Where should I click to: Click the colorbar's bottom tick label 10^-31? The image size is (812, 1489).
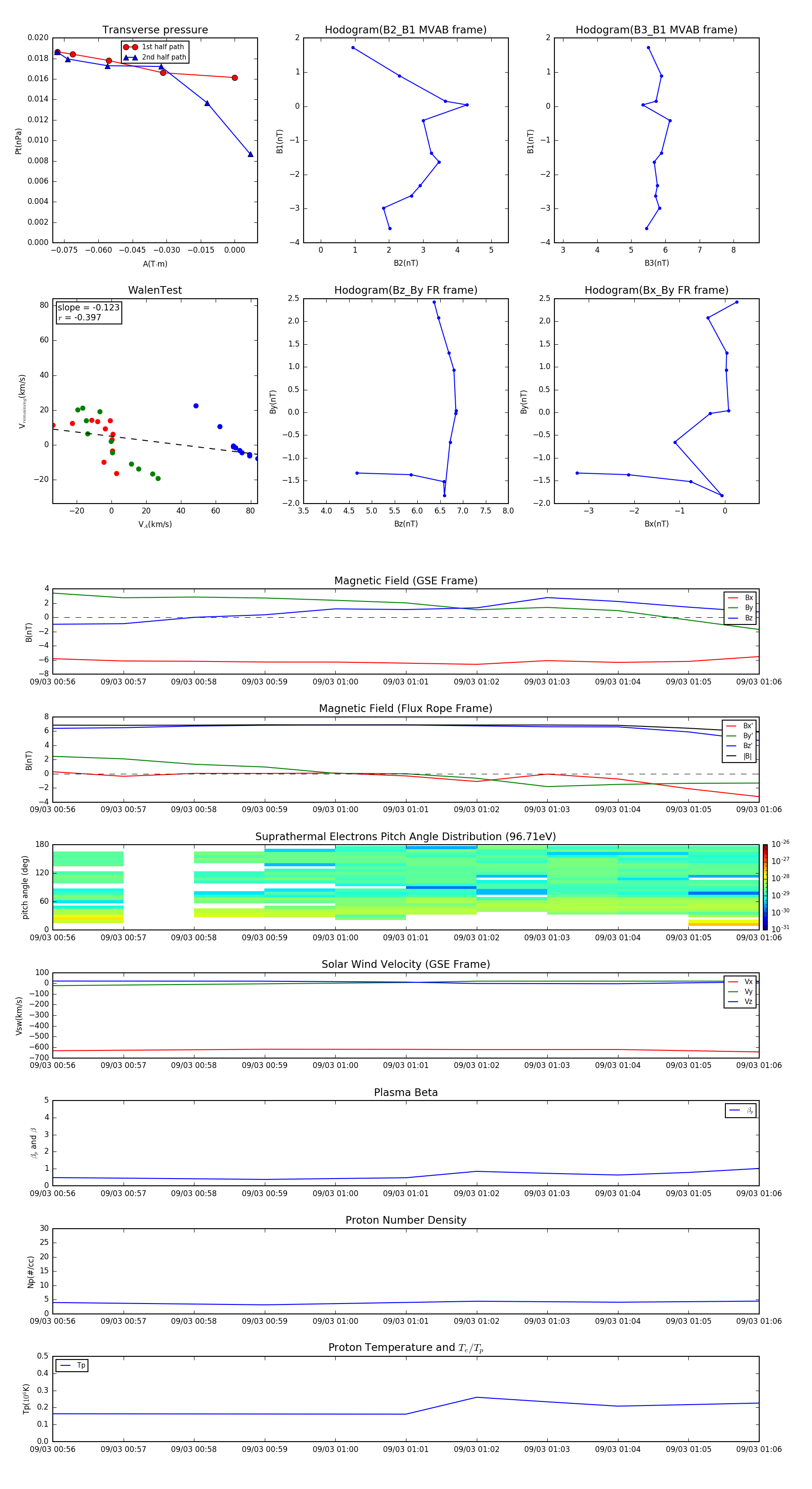pyautogui.click(x=780, y=929)
